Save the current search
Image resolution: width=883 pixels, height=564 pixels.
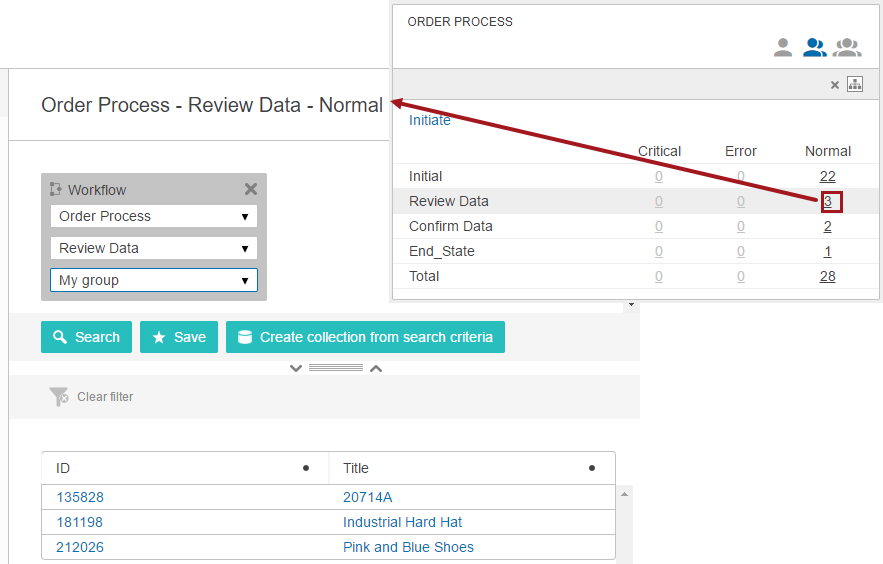[x=179, y=337]
